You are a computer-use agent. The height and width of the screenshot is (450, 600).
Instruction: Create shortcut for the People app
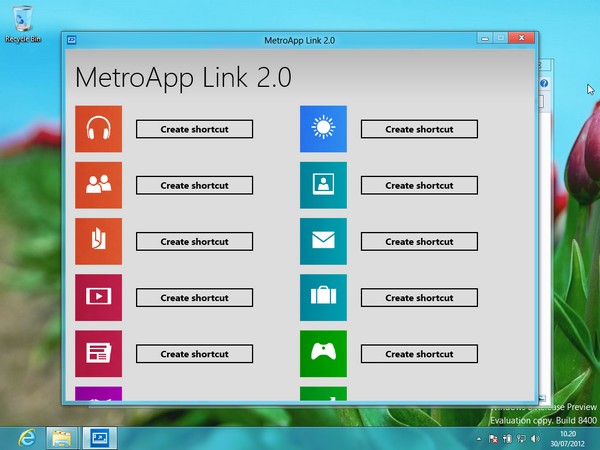point(194,185)
